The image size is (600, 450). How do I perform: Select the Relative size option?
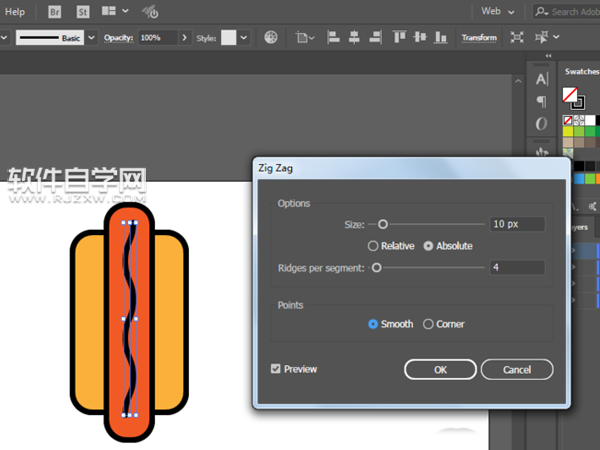pos(373,246)
